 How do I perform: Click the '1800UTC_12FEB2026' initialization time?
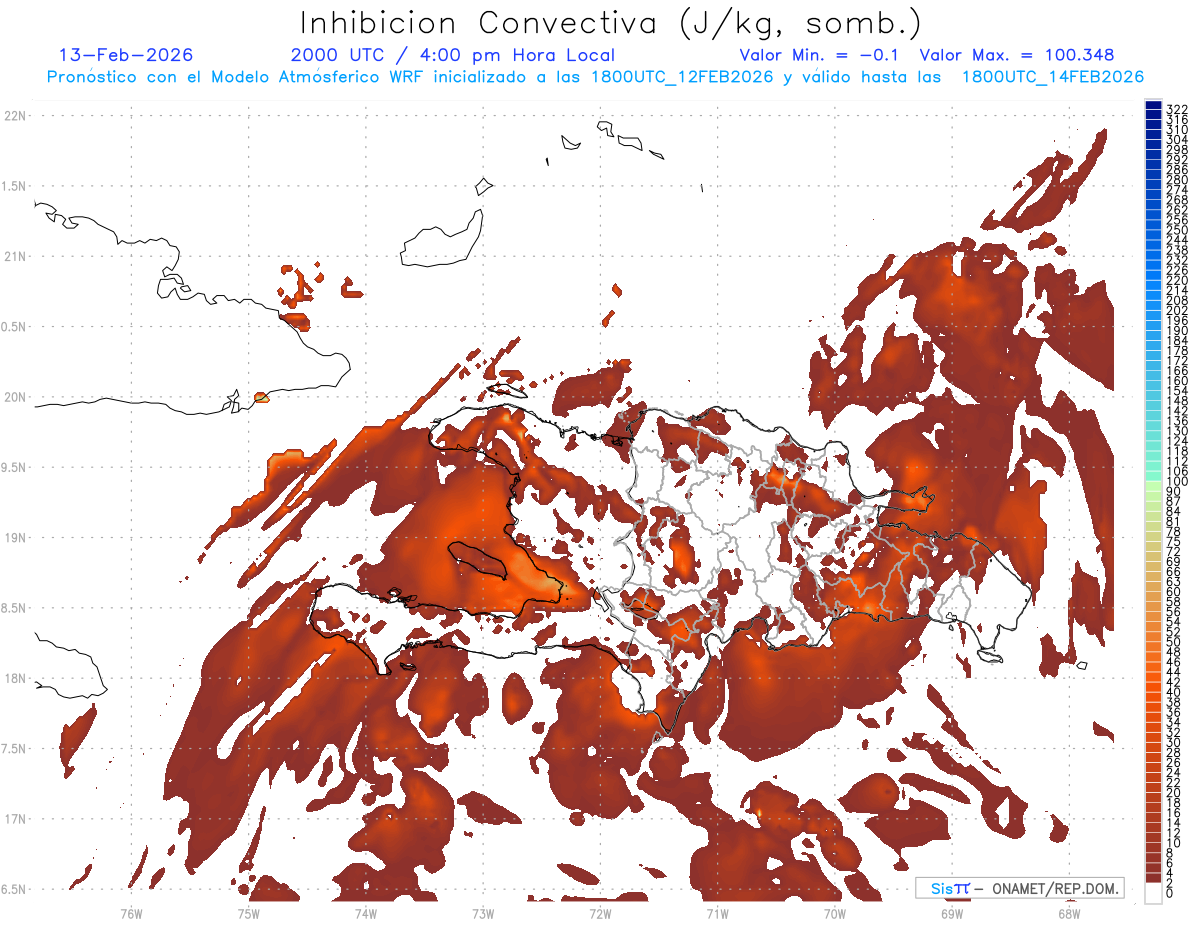682,77
